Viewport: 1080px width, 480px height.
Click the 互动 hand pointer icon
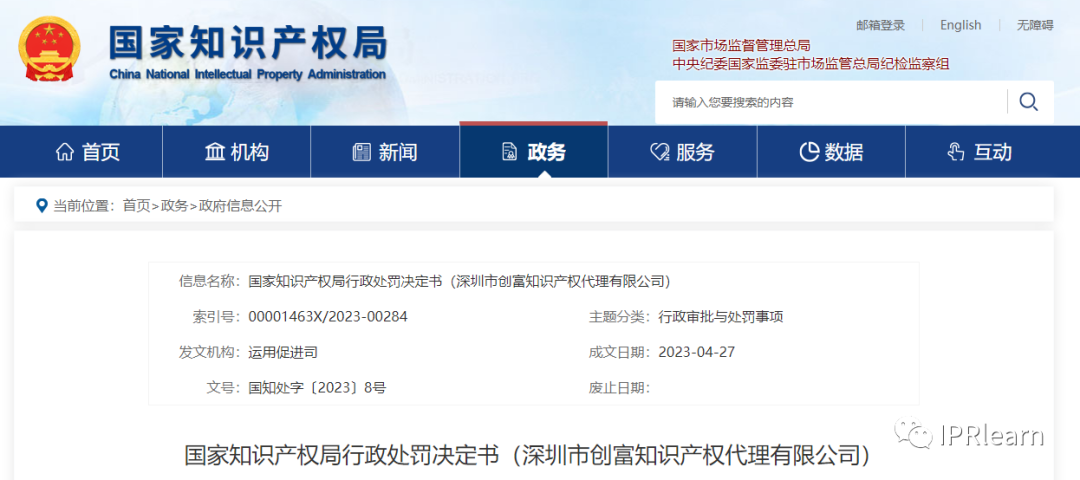956,152
